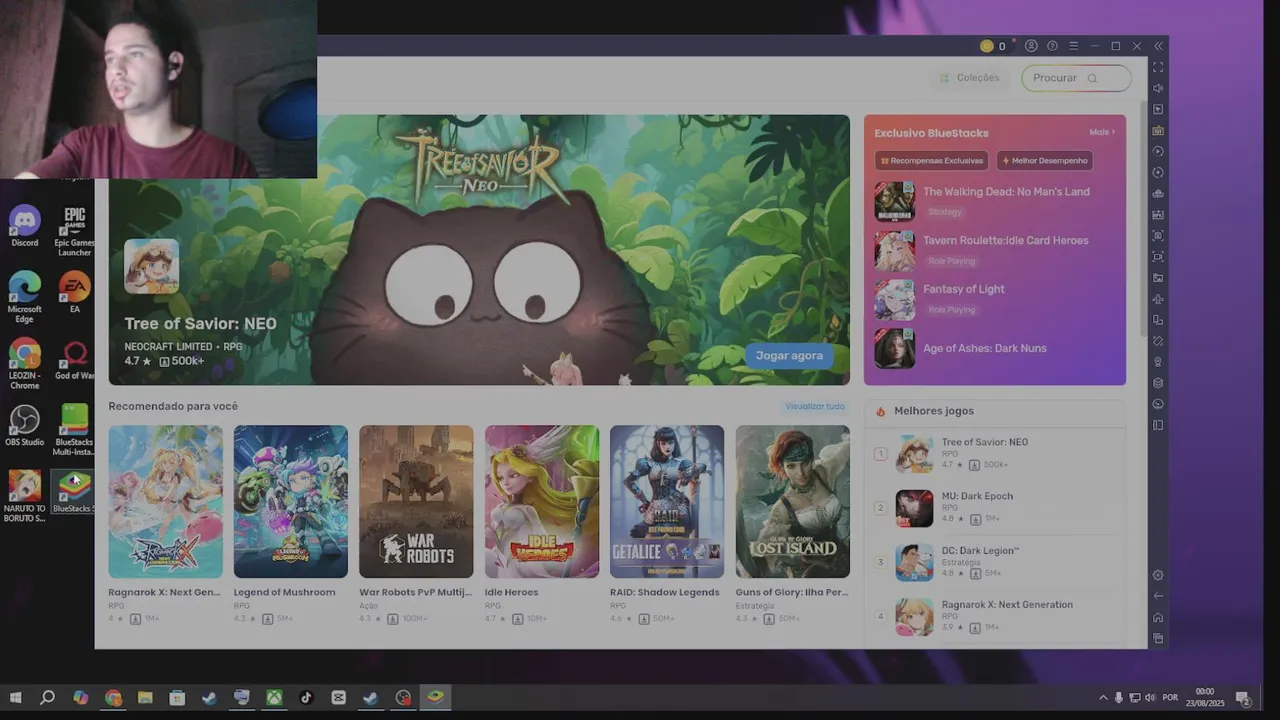Viewport: 1280px width, 720px height.
Task: Click the multi-instance sidebar icon
Action: click(x=1158, y=320)
